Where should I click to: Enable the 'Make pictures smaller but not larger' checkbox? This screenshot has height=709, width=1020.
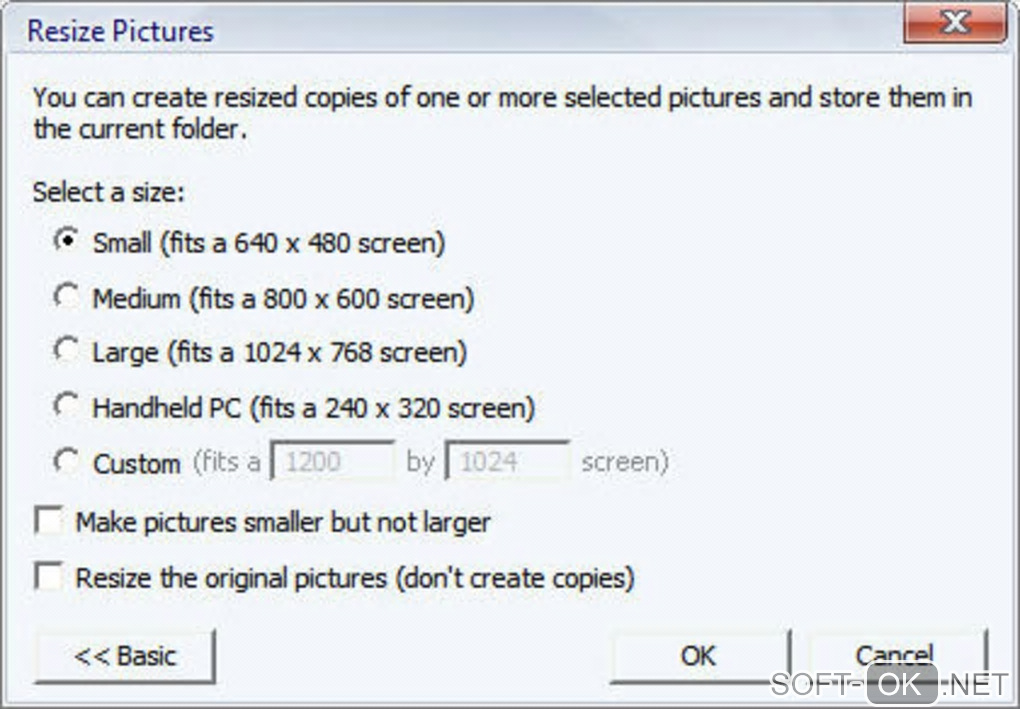pyautogui.click(x=48, y=522)
